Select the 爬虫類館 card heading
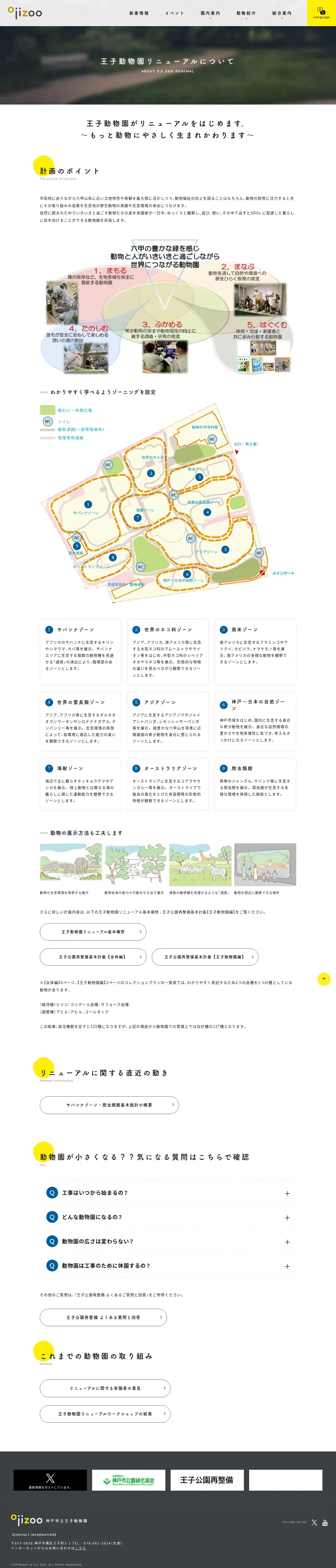This screenshot has height=1568, width=336. [x=242, y=768]
